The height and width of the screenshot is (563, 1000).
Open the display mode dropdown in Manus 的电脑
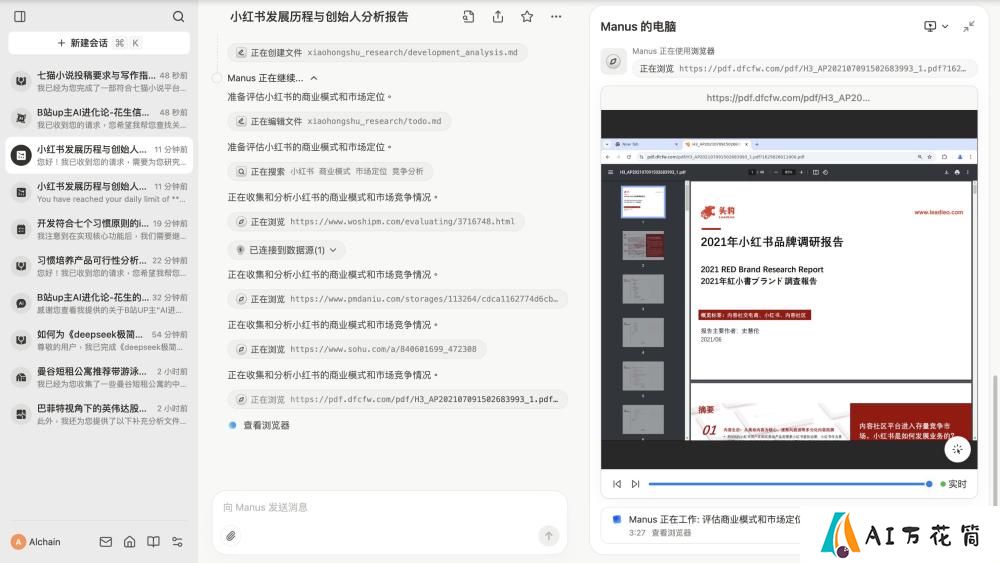coord(936,26)
